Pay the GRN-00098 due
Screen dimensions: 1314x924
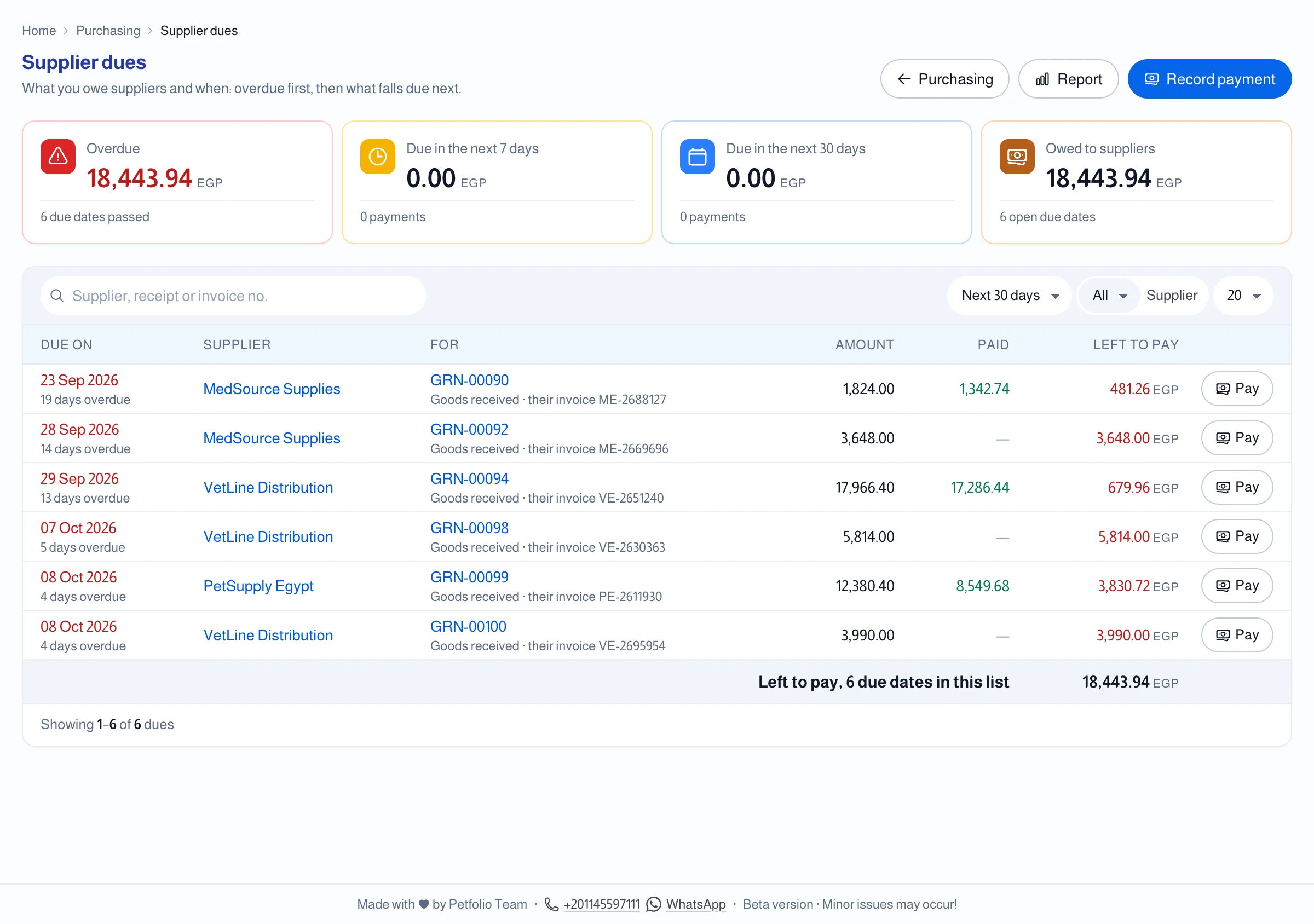(x=1237, y=536)
